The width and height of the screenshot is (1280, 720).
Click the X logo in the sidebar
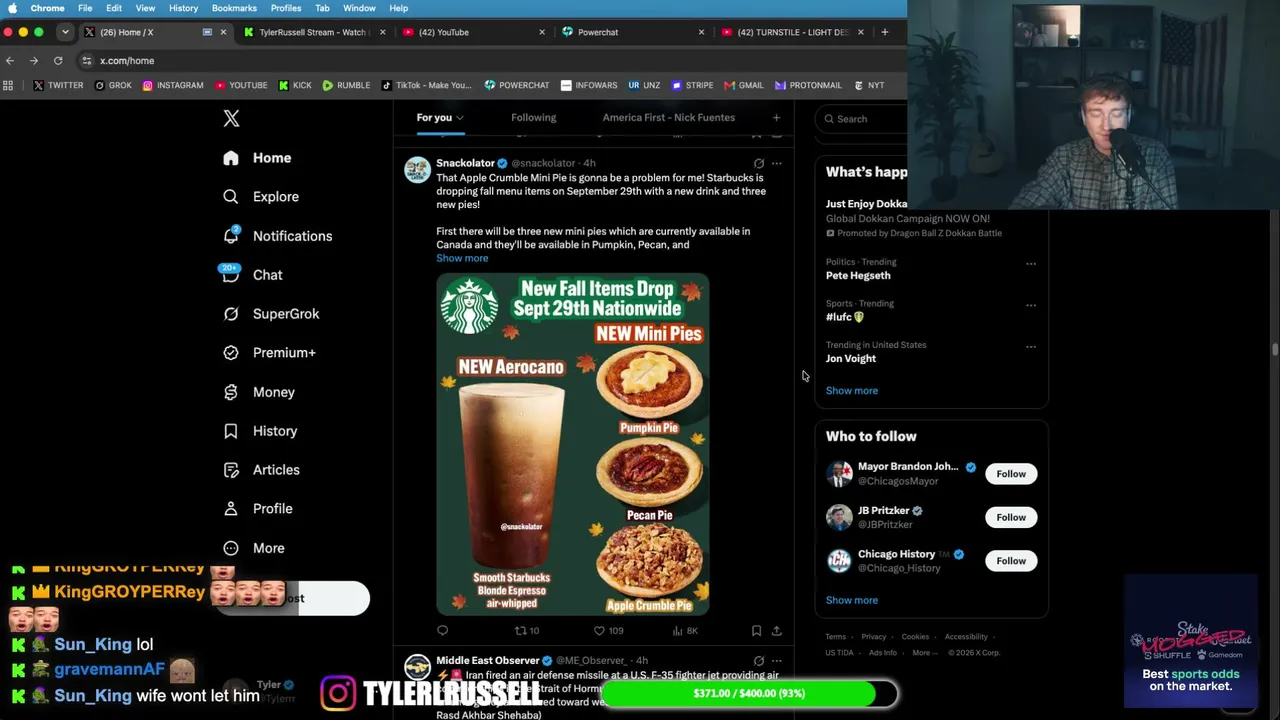point(231,118)
